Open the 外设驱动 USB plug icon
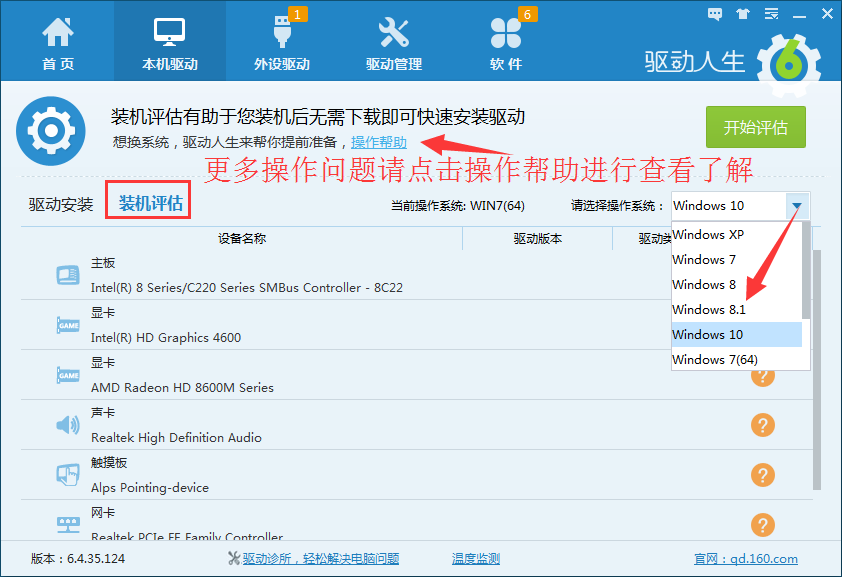 coord(282,32)
